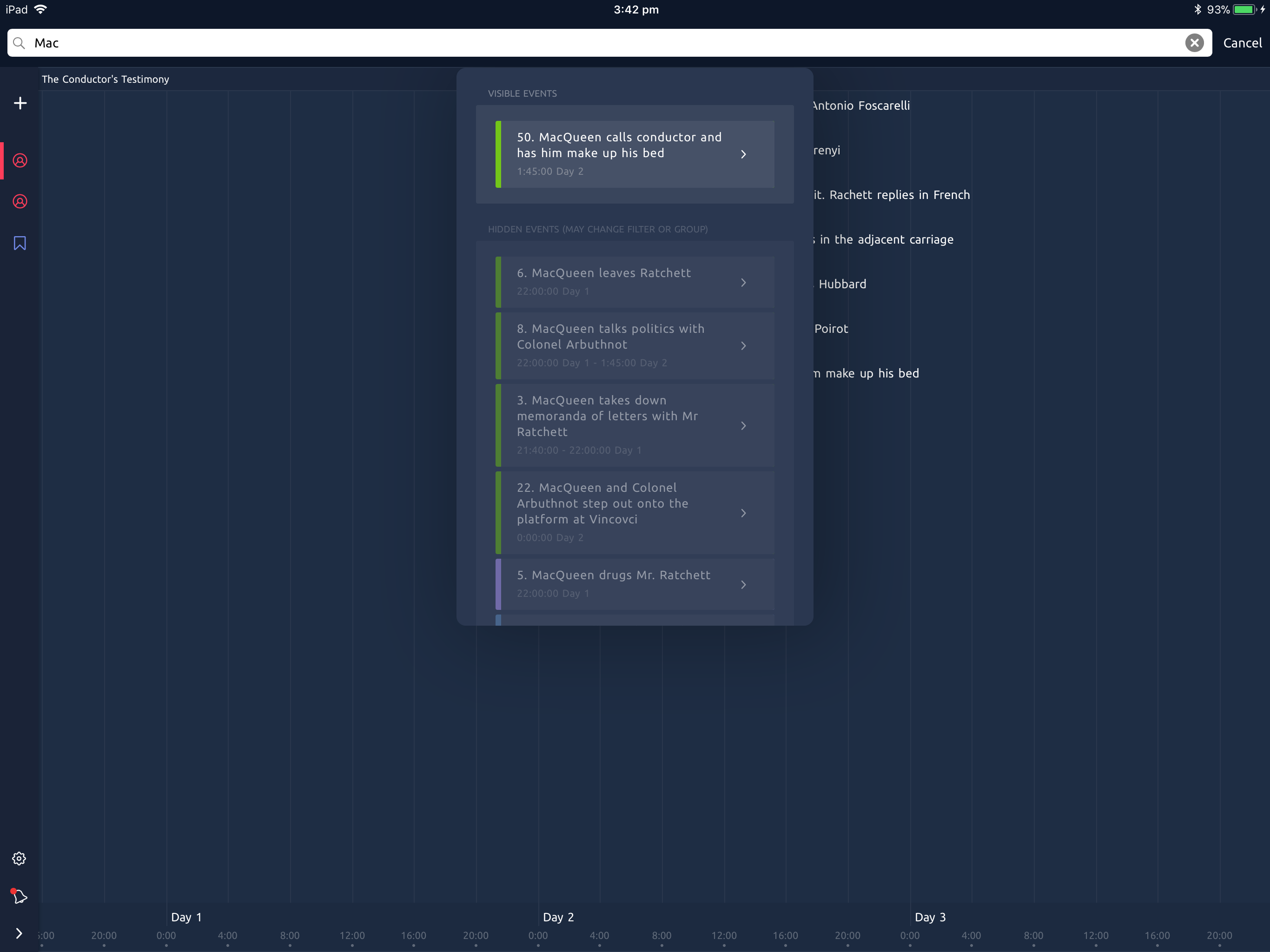Open event 22 platform at Vincovci

(635, 513)
